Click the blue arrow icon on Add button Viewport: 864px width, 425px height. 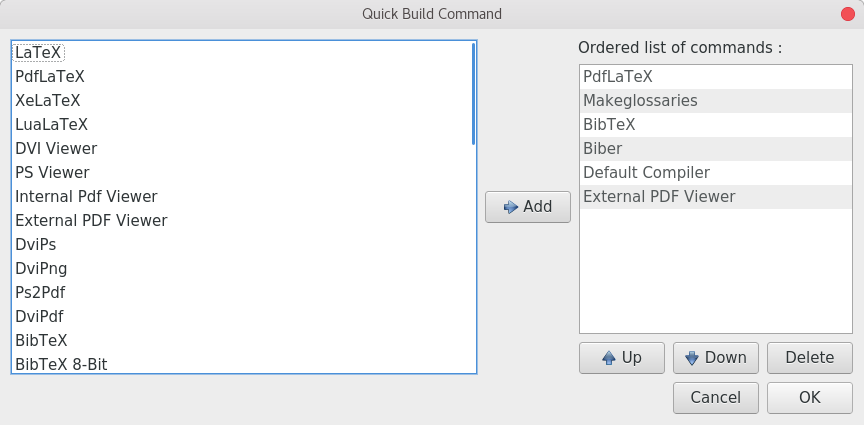[x=511, y=207]
